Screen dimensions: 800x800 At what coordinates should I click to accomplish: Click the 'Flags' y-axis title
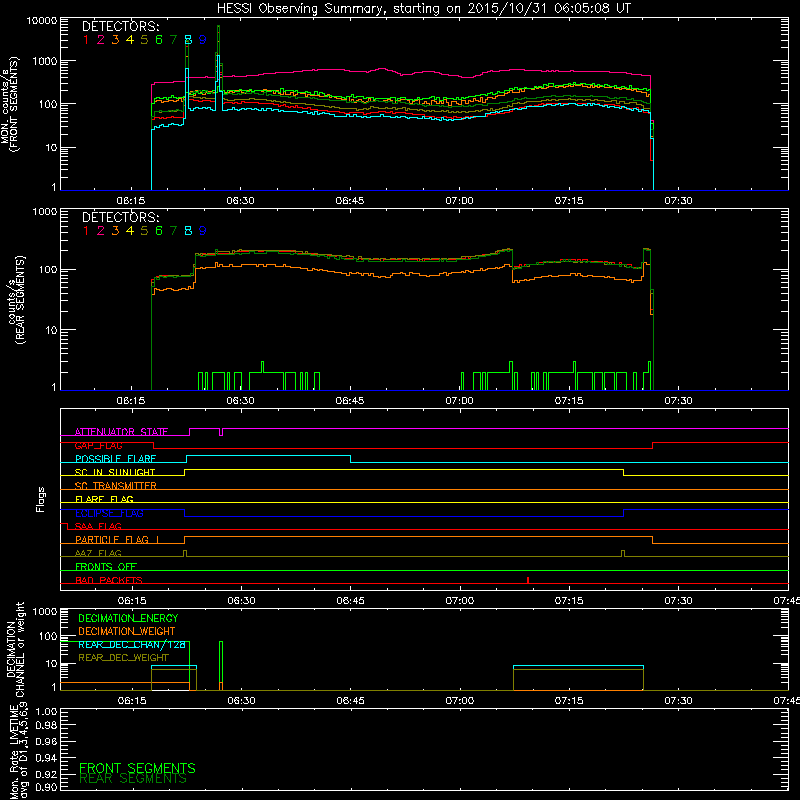[41, 499]
